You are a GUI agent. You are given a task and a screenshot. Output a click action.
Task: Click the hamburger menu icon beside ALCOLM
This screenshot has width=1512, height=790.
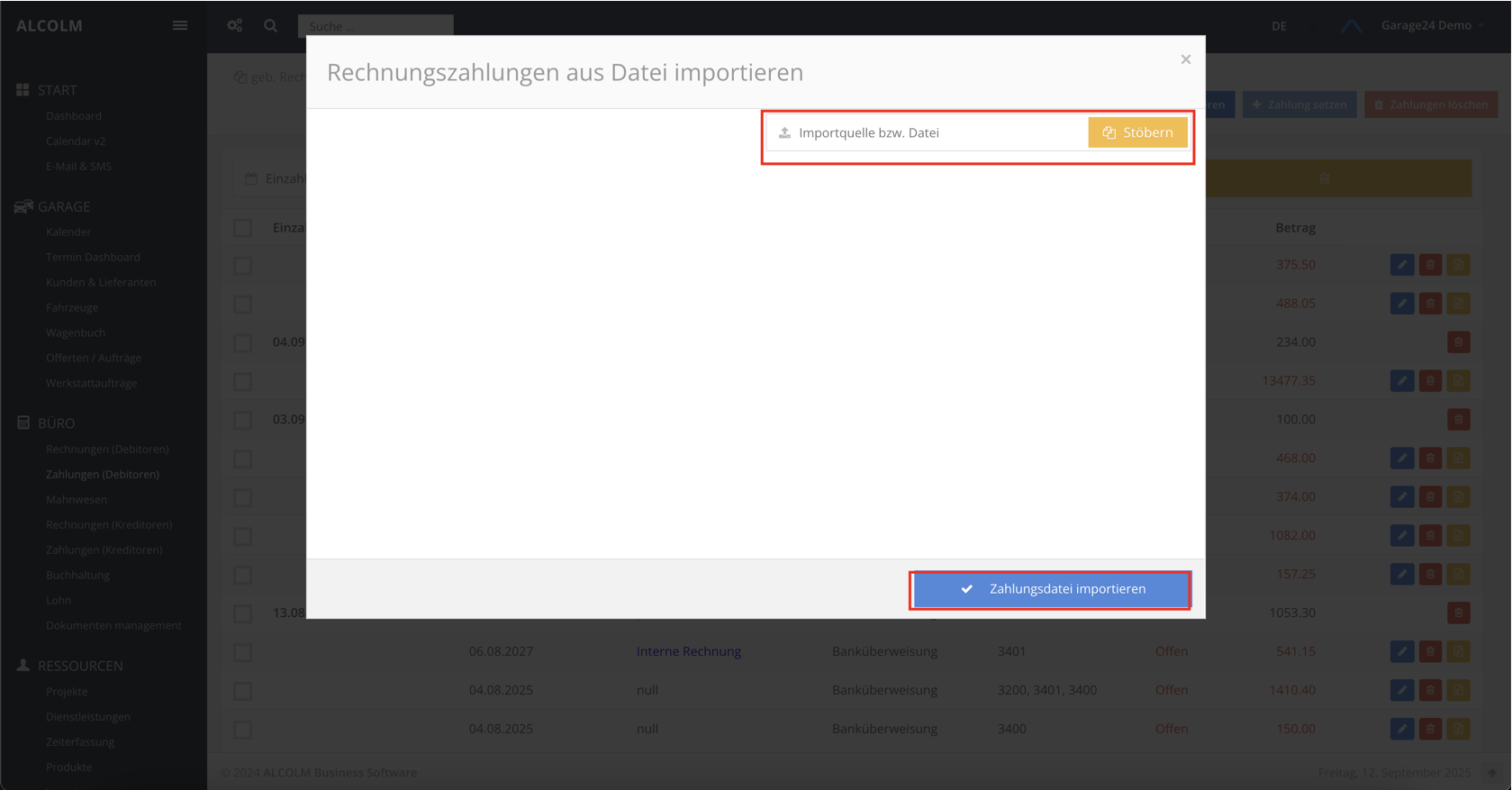180,25
